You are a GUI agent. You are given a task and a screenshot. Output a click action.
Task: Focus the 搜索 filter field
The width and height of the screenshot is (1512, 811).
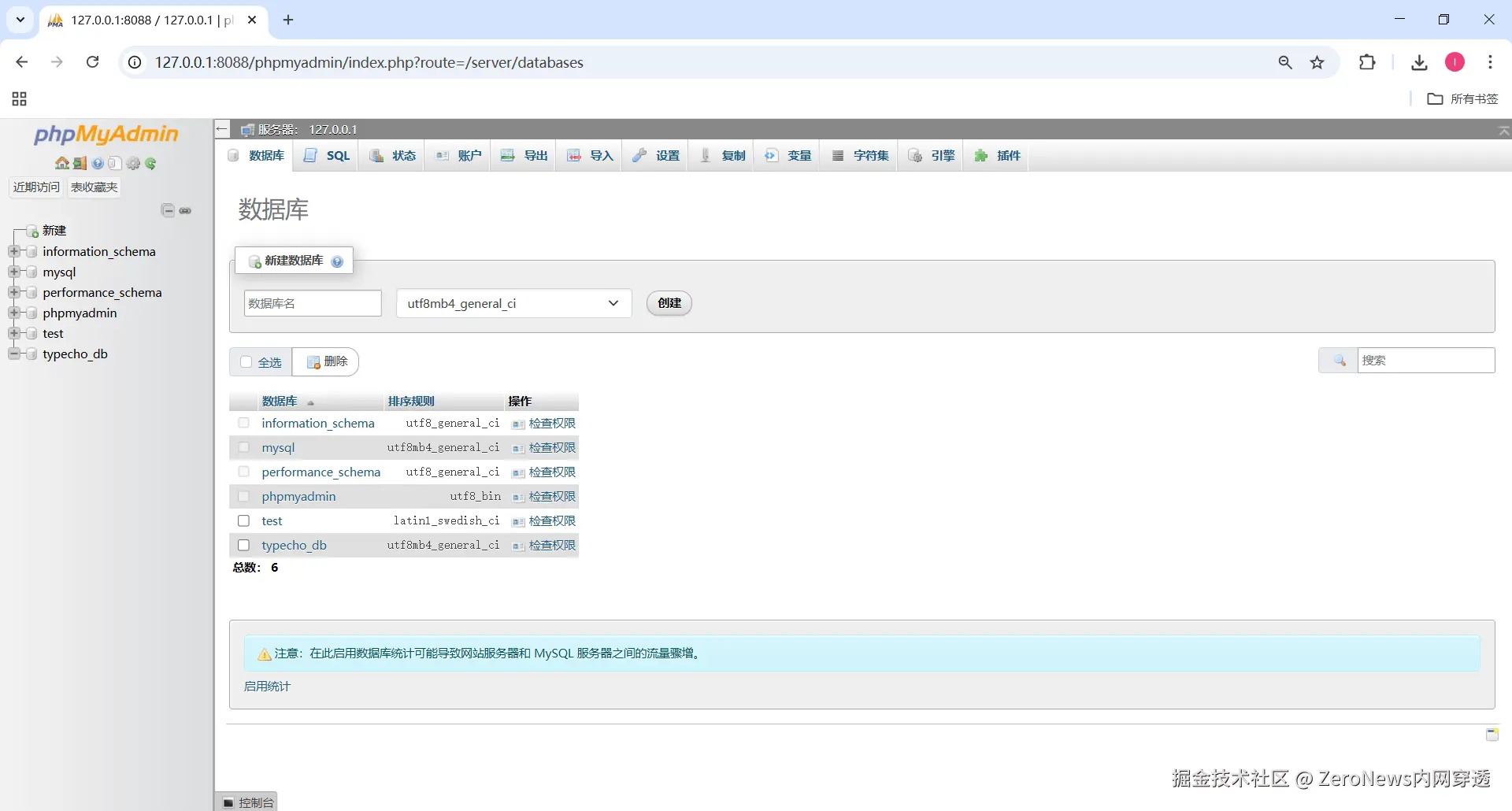click(x=1426, y=361)
